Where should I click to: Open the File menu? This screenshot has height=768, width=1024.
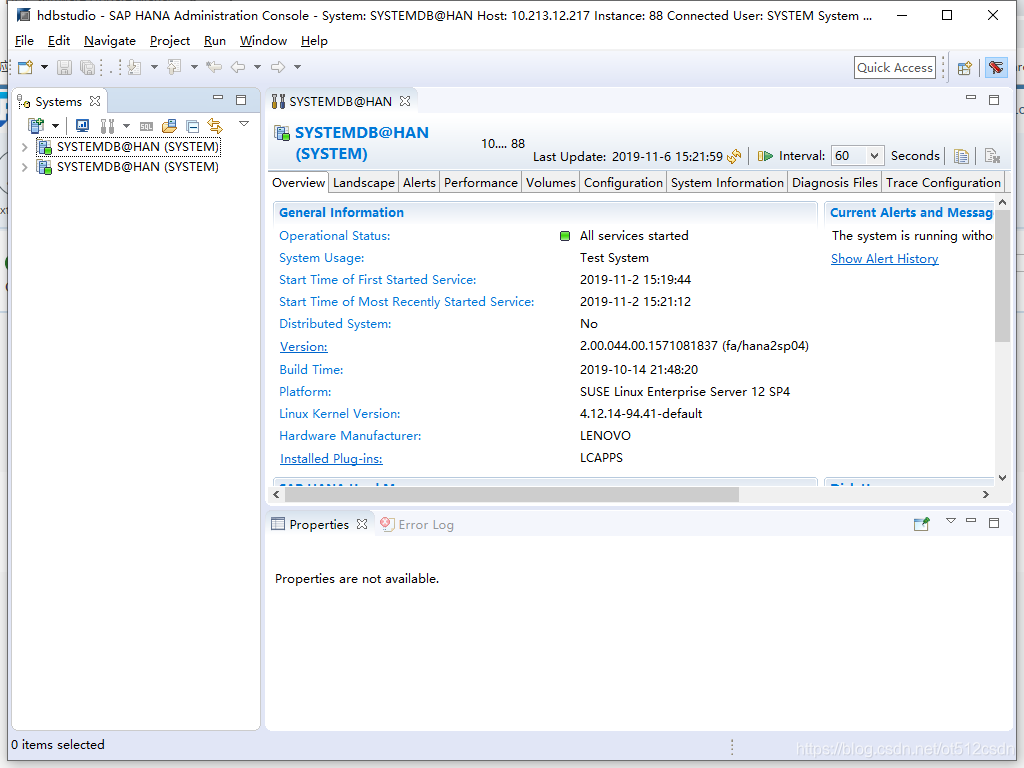coord(24,41)
